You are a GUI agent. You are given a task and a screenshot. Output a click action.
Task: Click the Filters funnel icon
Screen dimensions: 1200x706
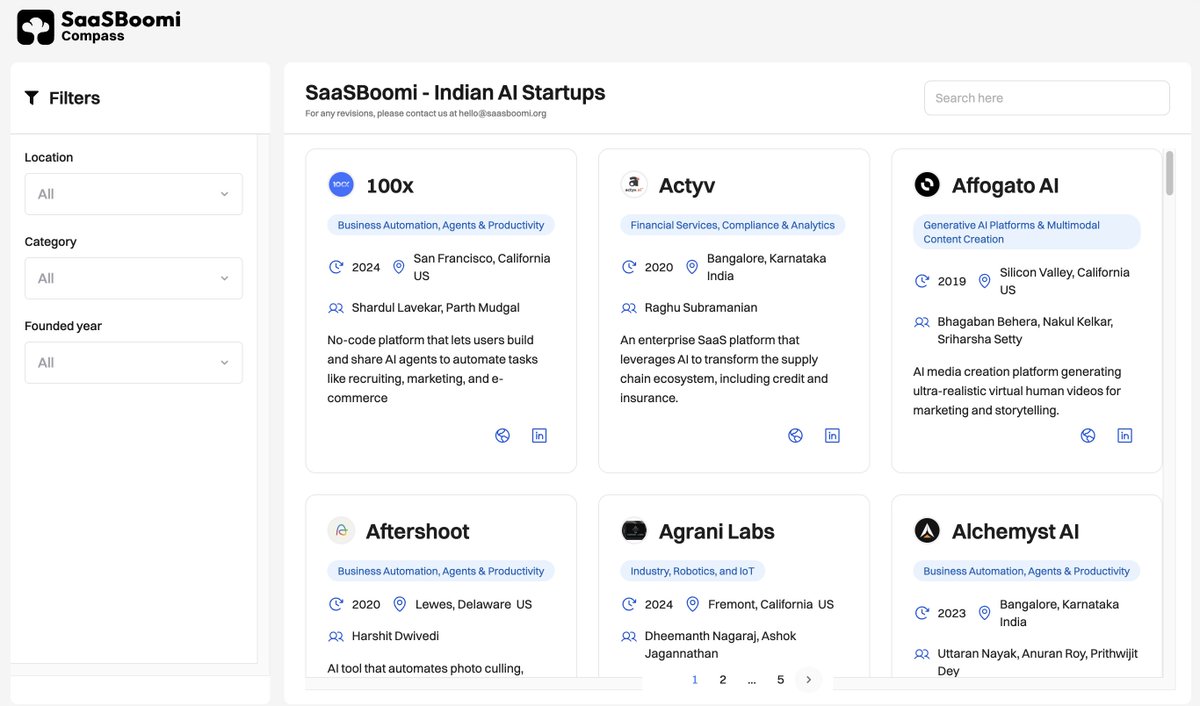tap(32, 98)
